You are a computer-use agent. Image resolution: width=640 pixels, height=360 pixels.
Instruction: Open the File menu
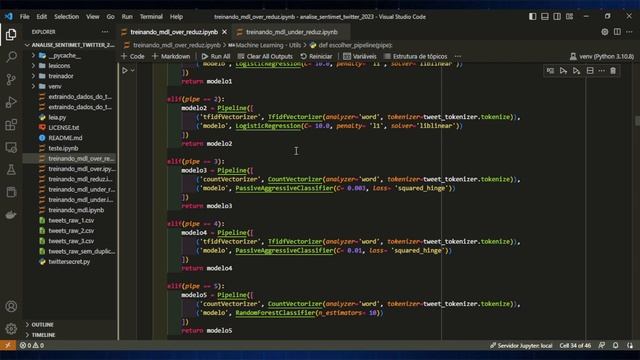(x=24, y=17)
